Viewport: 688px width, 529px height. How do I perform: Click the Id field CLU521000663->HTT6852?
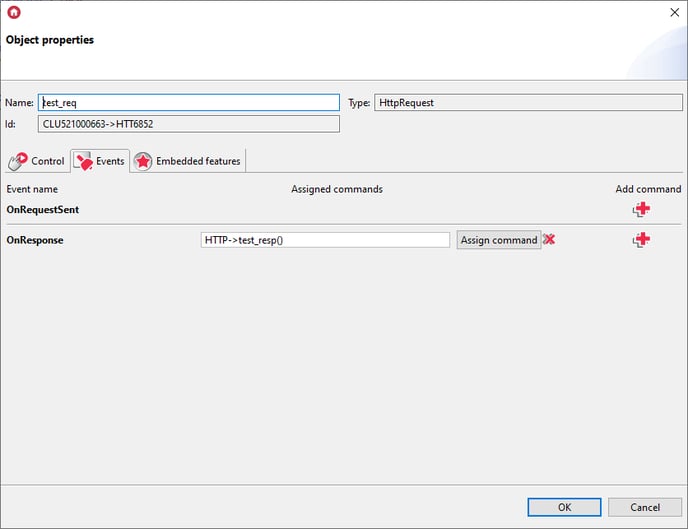pyautogui.click(x=189, y=124)
